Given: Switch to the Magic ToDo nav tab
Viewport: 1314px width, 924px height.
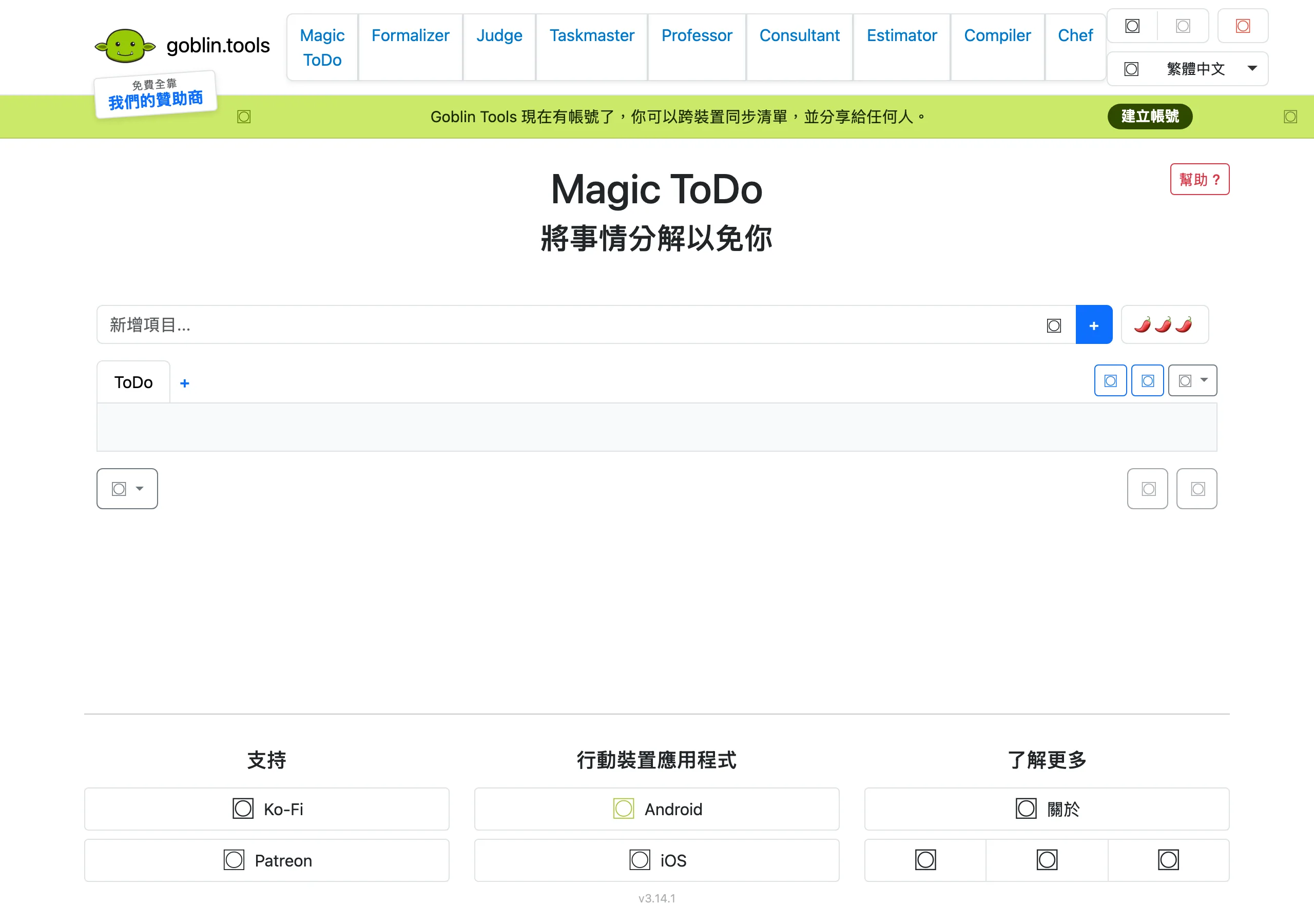Looking at the screenshot, I should (x=322, y=48).
